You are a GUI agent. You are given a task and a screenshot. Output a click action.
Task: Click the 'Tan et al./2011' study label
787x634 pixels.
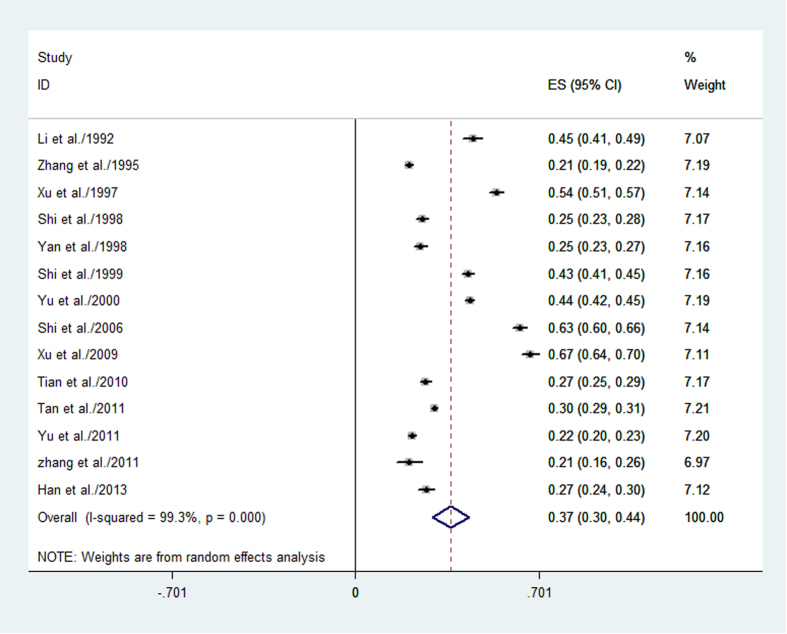(81, 409)
